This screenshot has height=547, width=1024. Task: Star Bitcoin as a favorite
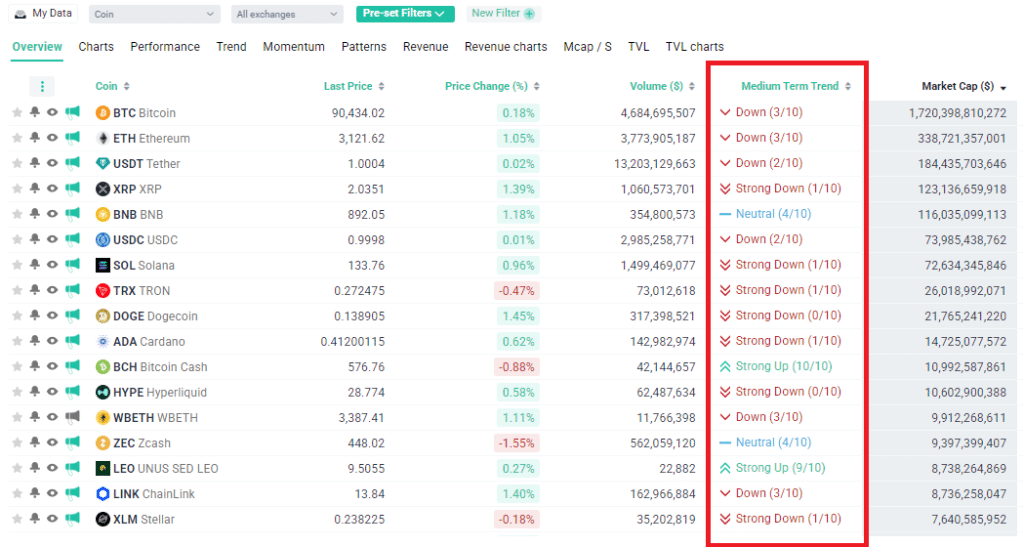click(17, 113)
